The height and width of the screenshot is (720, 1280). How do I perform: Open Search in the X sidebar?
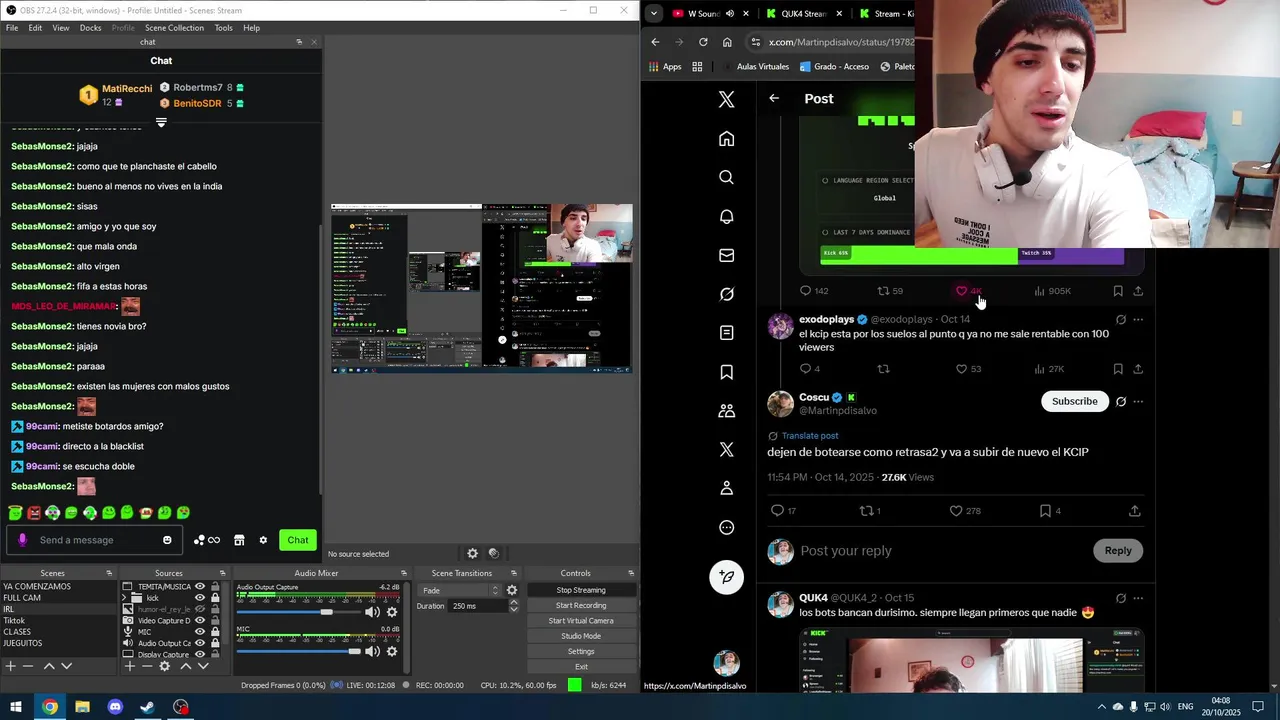pos(727,177)
